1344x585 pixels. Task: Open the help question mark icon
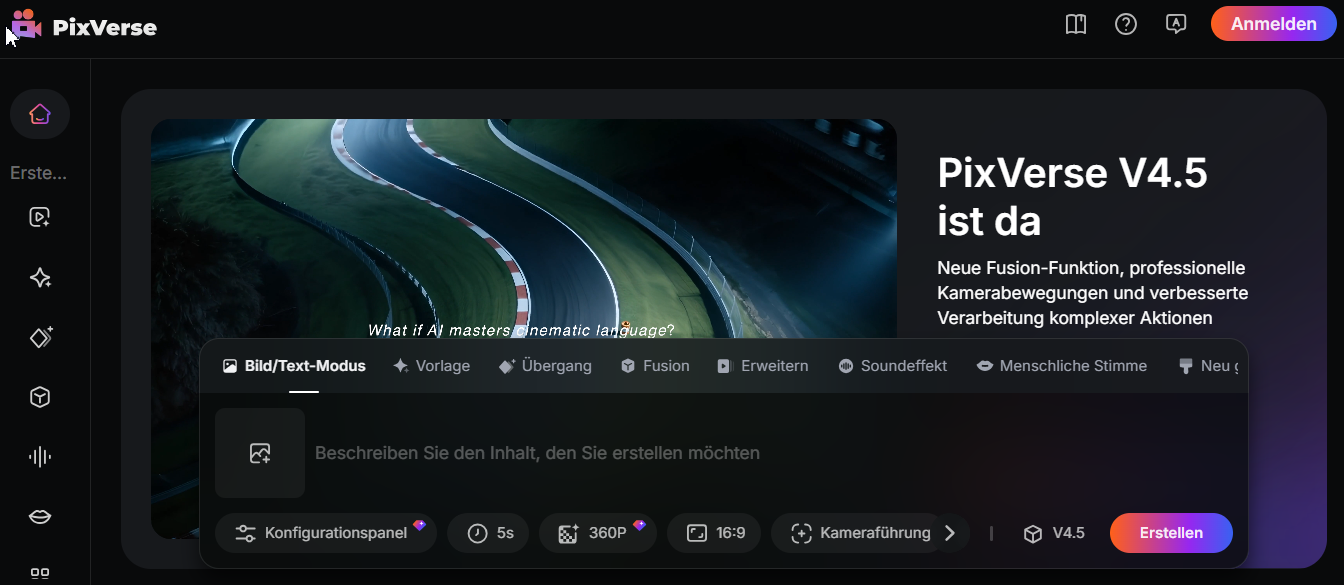point(1126,24)
